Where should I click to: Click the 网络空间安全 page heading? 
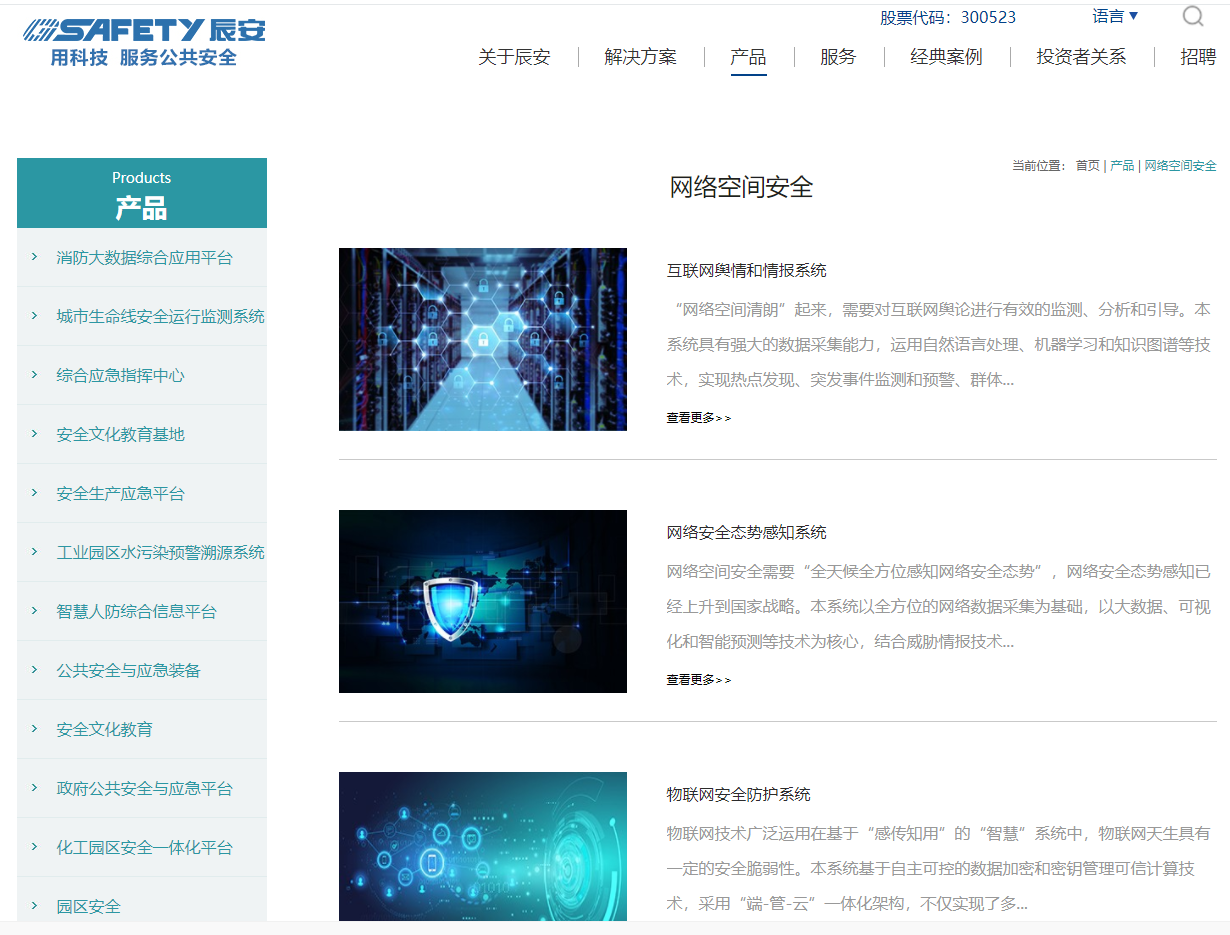[x=741, y=187]
